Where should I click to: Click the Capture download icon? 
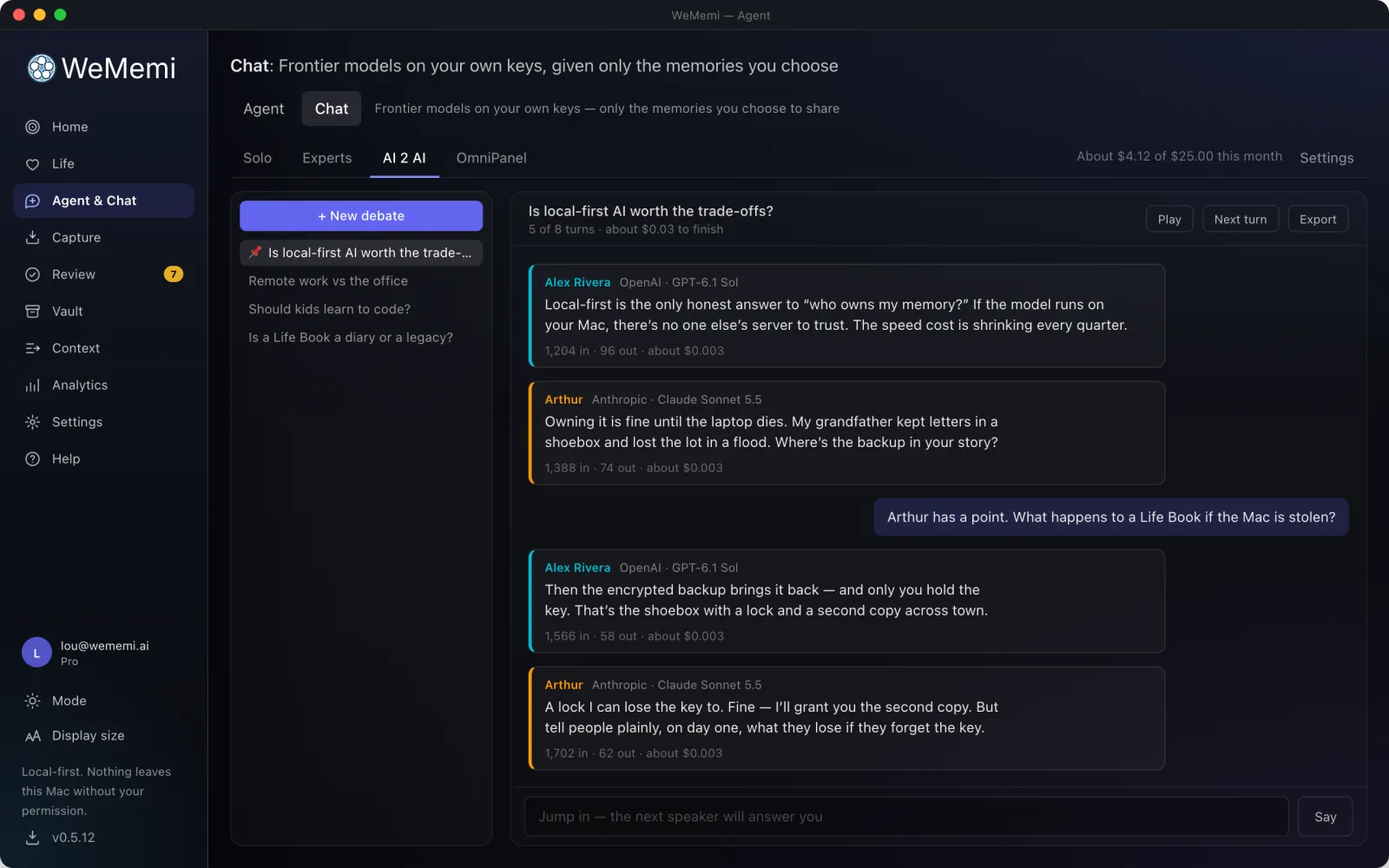[32, 238]
